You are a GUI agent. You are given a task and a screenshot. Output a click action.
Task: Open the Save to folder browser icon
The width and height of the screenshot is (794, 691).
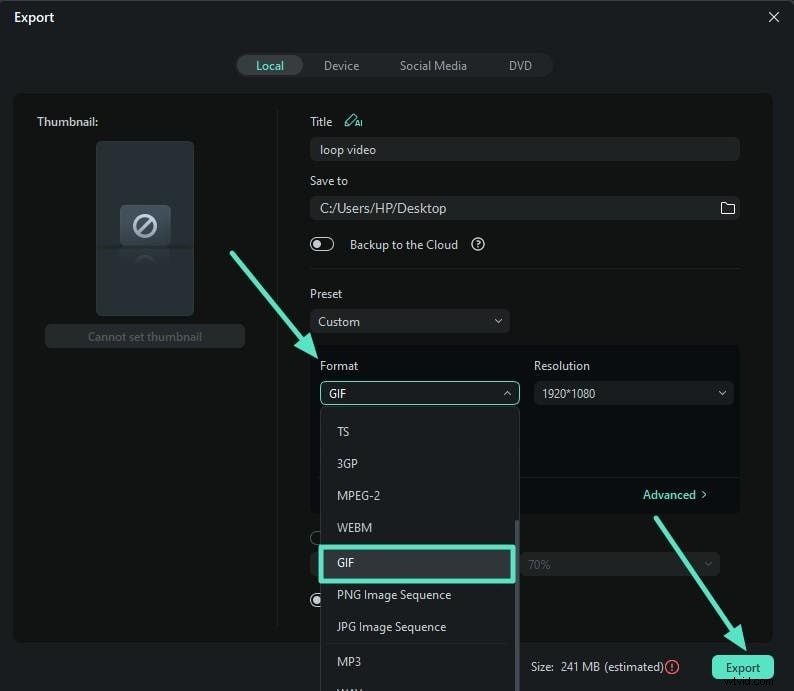pos(727,208)
